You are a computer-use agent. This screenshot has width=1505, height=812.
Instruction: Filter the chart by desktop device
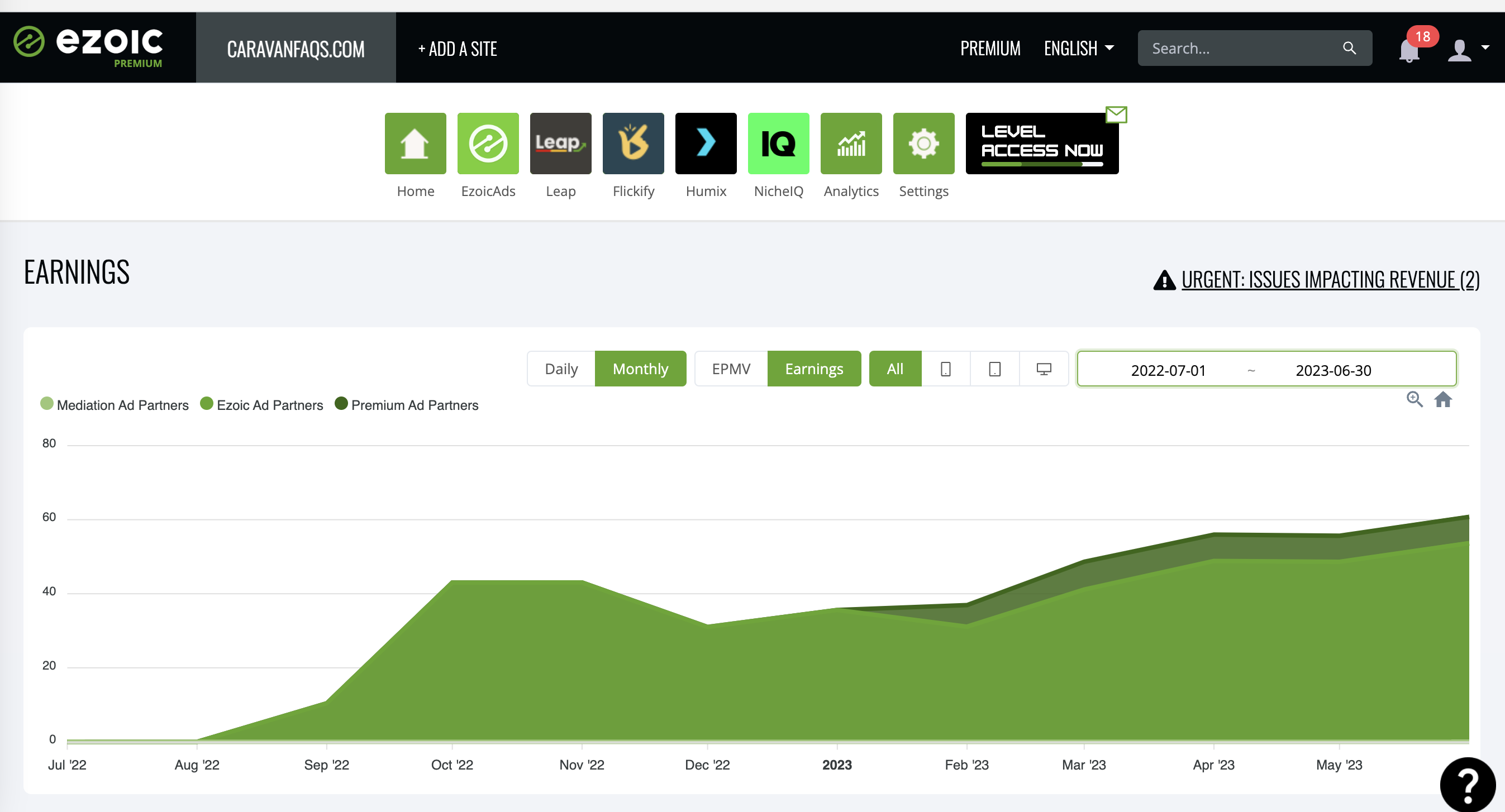coord(1044,369)
